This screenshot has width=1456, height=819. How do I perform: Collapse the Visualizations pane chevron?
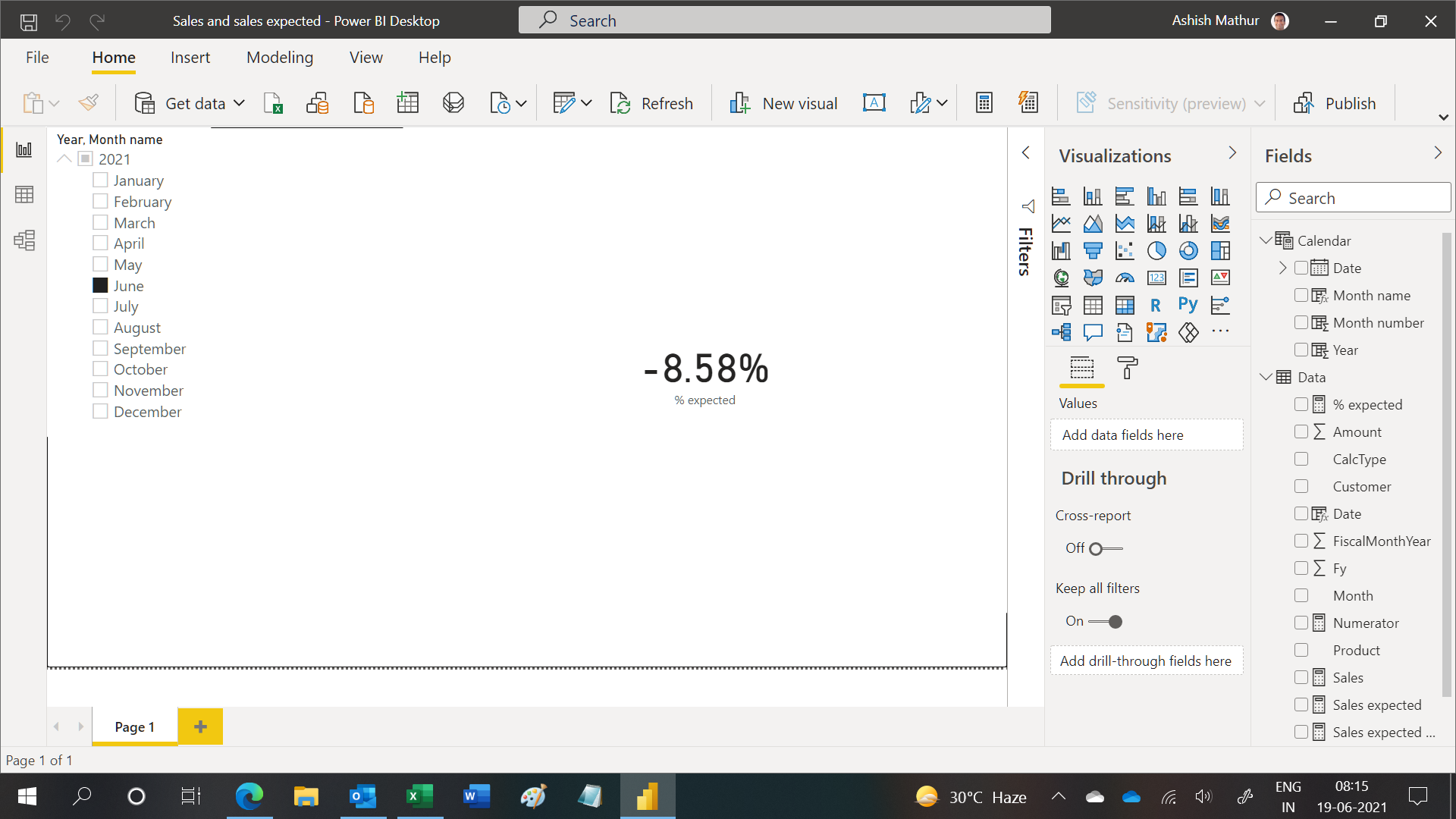tap(1232, 153)
